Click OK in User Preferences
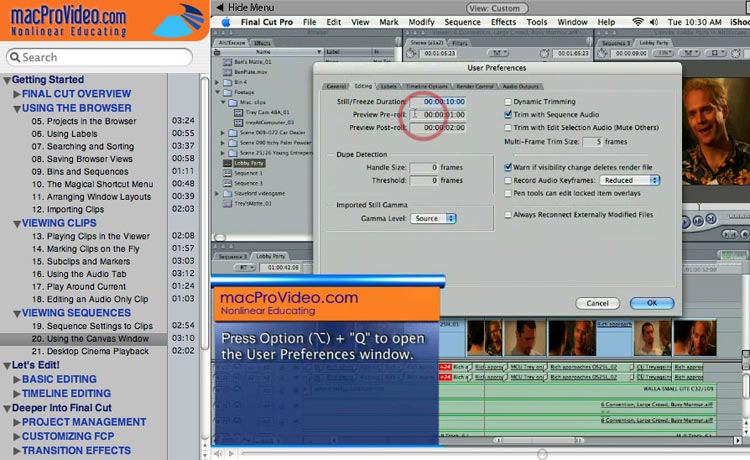Viewport: 750px width, 460px height. (652, 303)
